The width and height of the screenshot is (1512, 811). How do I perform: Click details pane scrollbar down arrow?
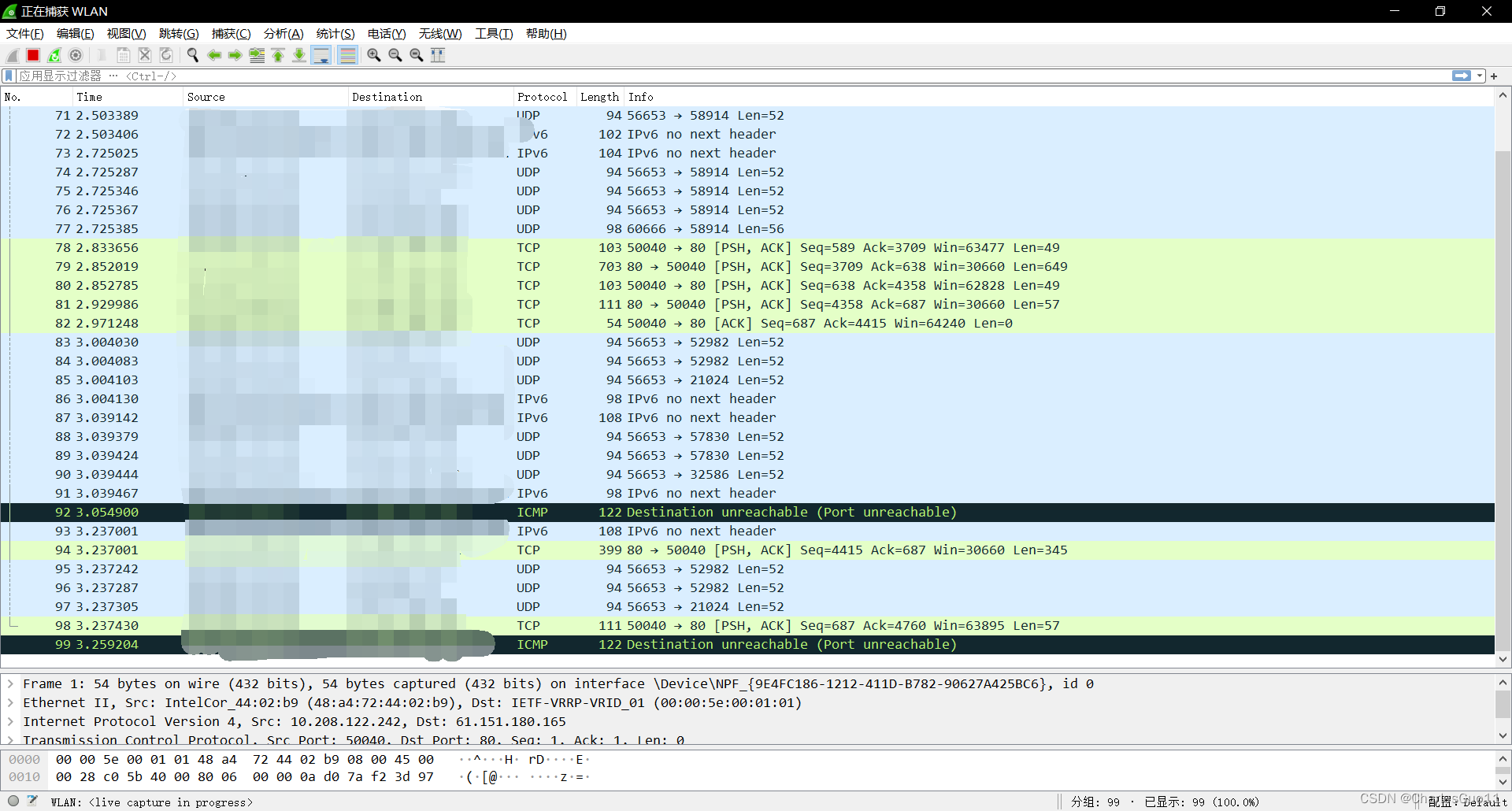1503,735
